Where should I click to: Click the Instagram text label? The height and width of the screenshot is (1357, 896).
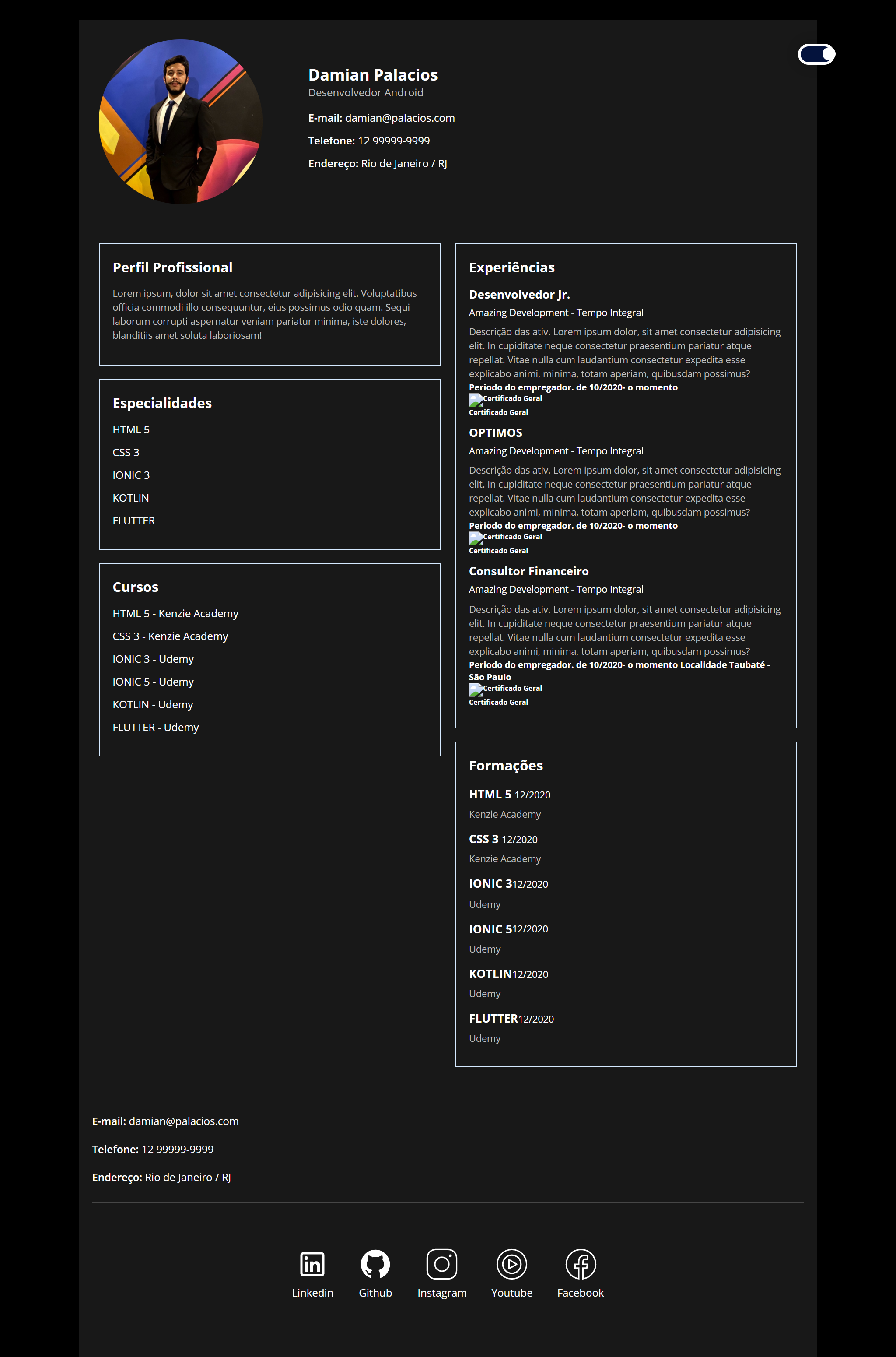[442, 1292]
